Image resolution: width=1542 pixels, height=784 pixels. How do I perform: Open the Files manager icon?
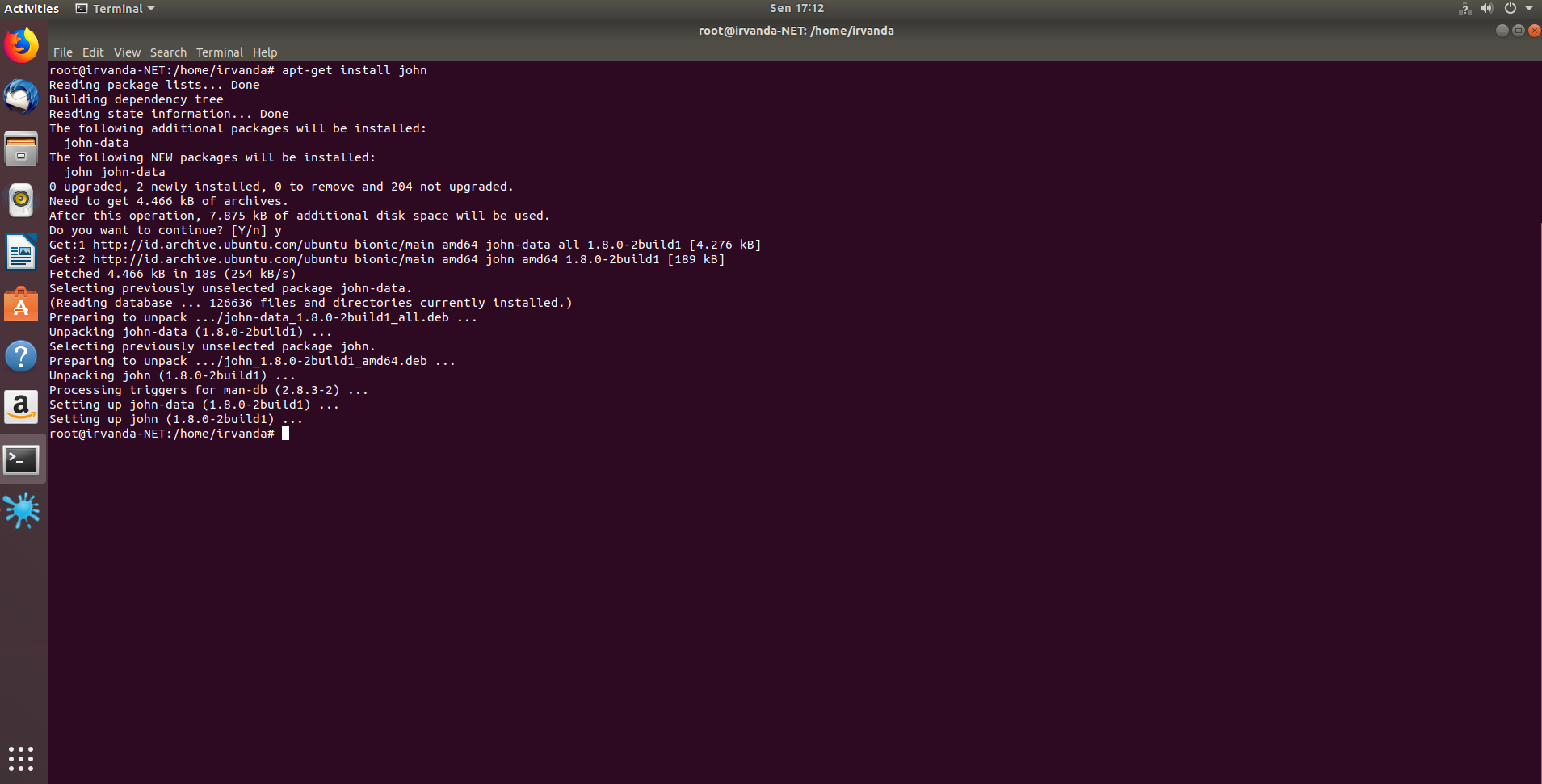[x=22, y=149]
